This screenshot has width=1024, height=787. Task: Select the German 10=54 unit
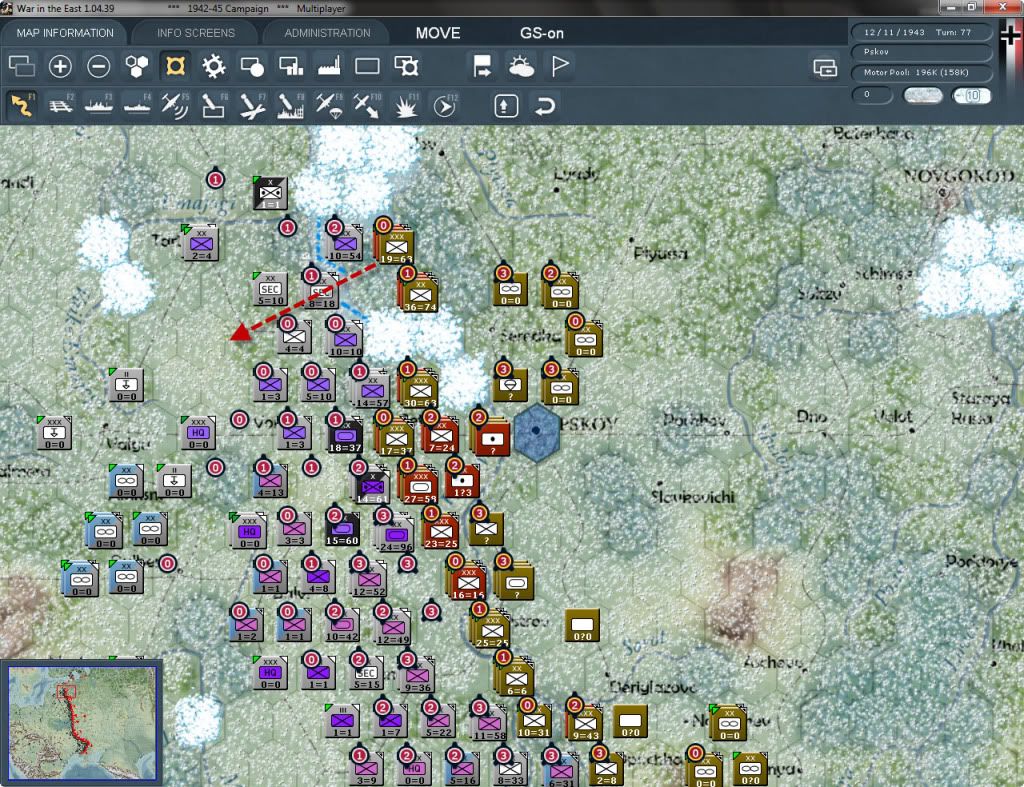click(x=345, y=245)
